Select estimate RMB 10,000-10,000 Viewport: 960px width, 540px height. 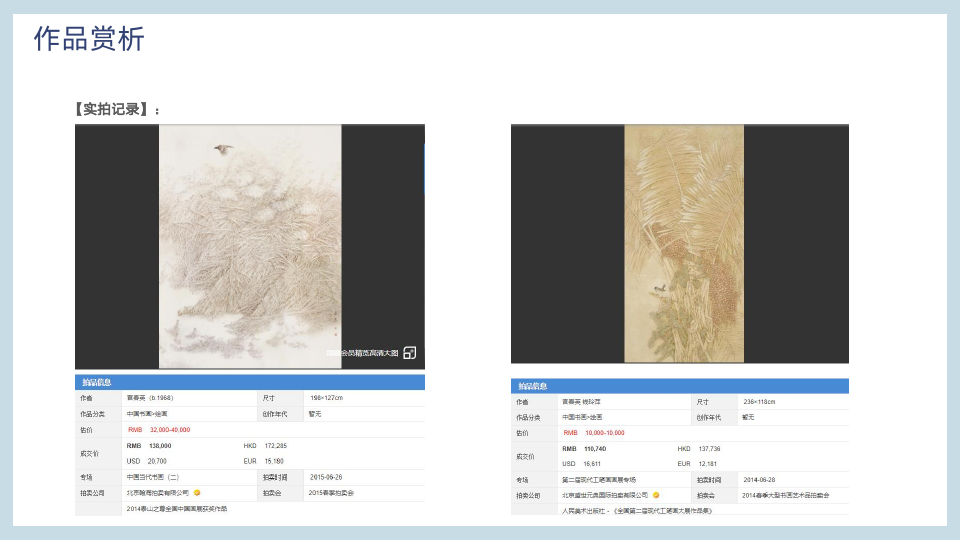[x=594, y=433]
